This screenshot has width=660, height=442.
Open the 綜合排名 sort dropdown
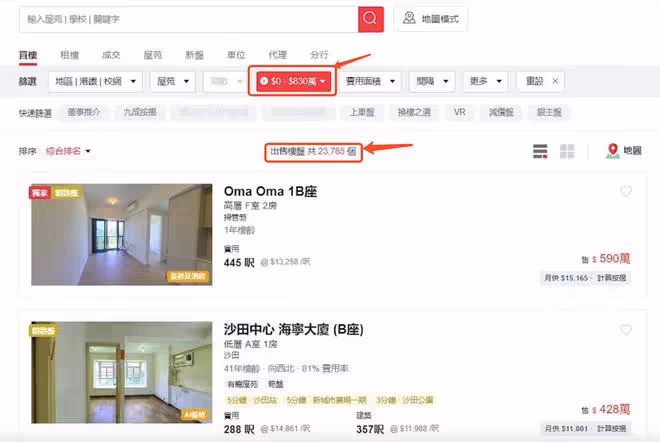pyautogui.click(x=68, y=151)
